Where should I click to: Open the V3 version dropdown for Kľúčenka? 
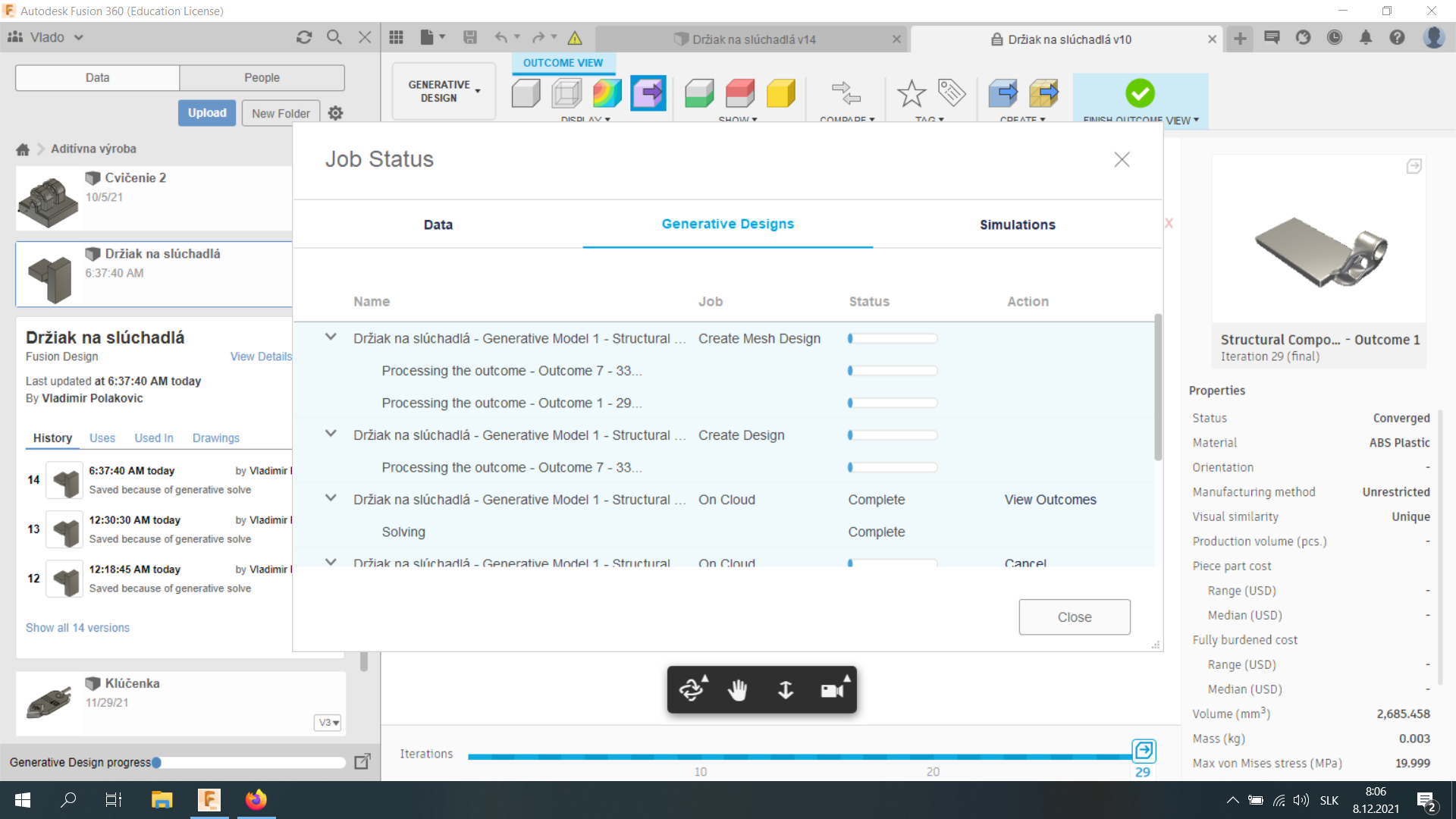[328, 723]
